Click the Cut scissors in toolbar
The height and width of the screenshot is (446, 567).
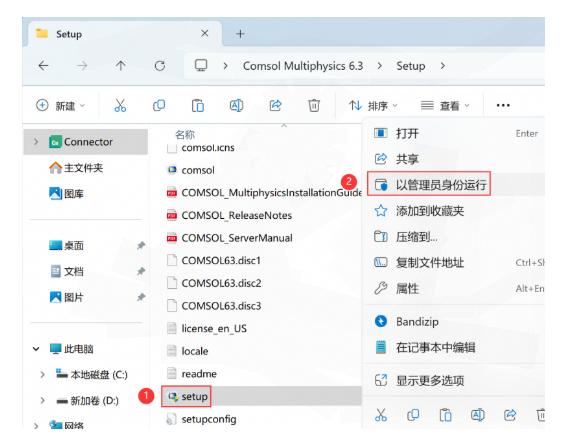[120, 105]
